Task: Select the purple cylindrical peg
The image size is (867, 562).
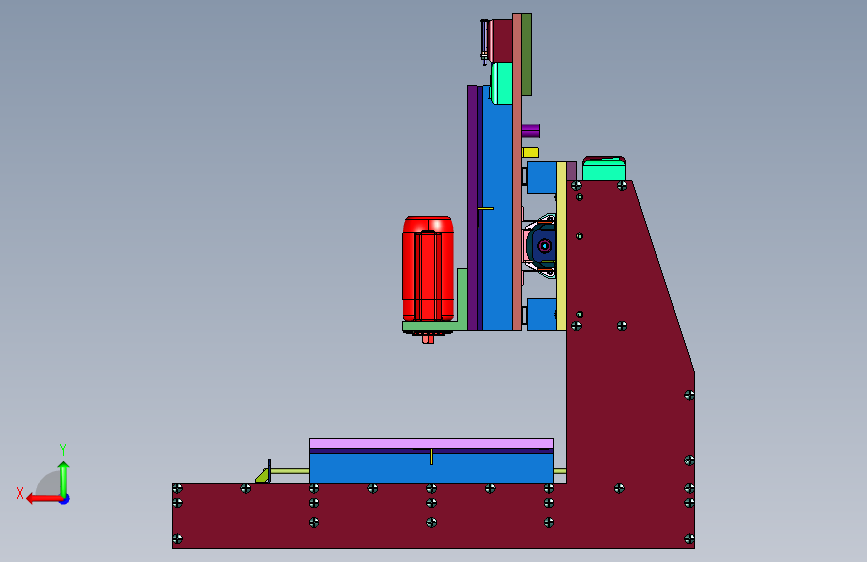Action: pos(531,131)
